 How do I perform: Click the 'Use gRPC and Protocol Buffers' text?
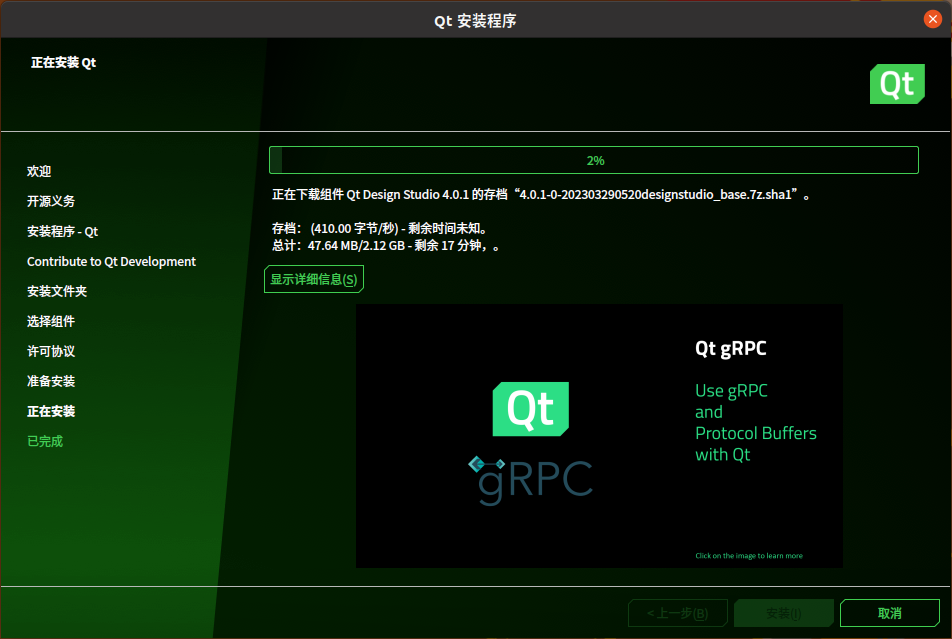(x=756, y=422)
